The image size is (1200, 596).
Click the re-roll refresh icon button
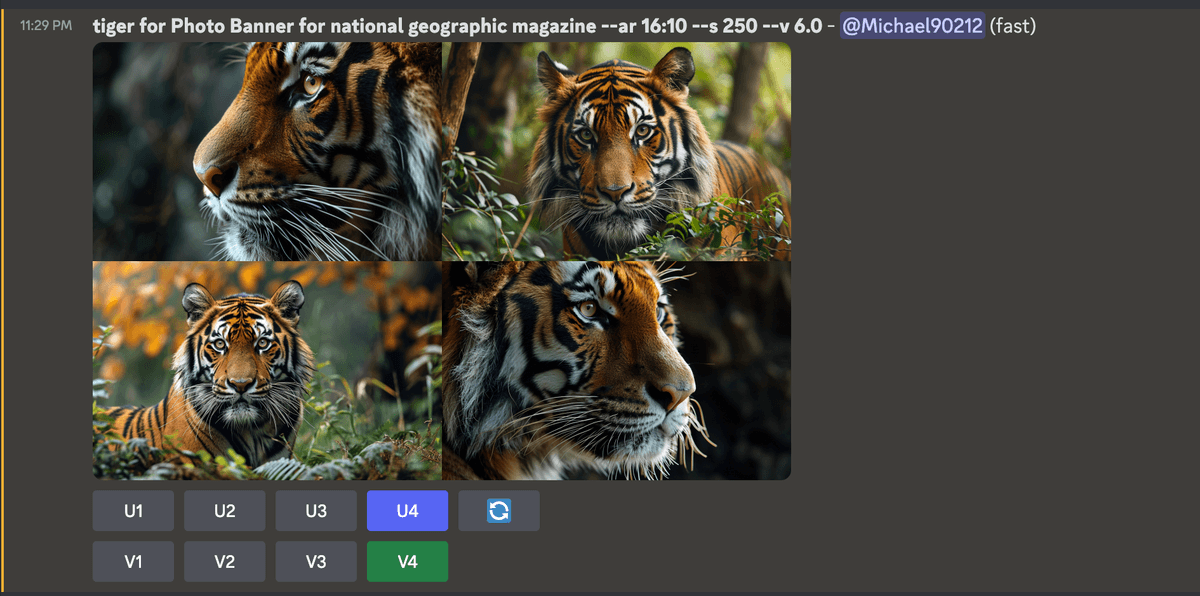(x=499, y=511)
